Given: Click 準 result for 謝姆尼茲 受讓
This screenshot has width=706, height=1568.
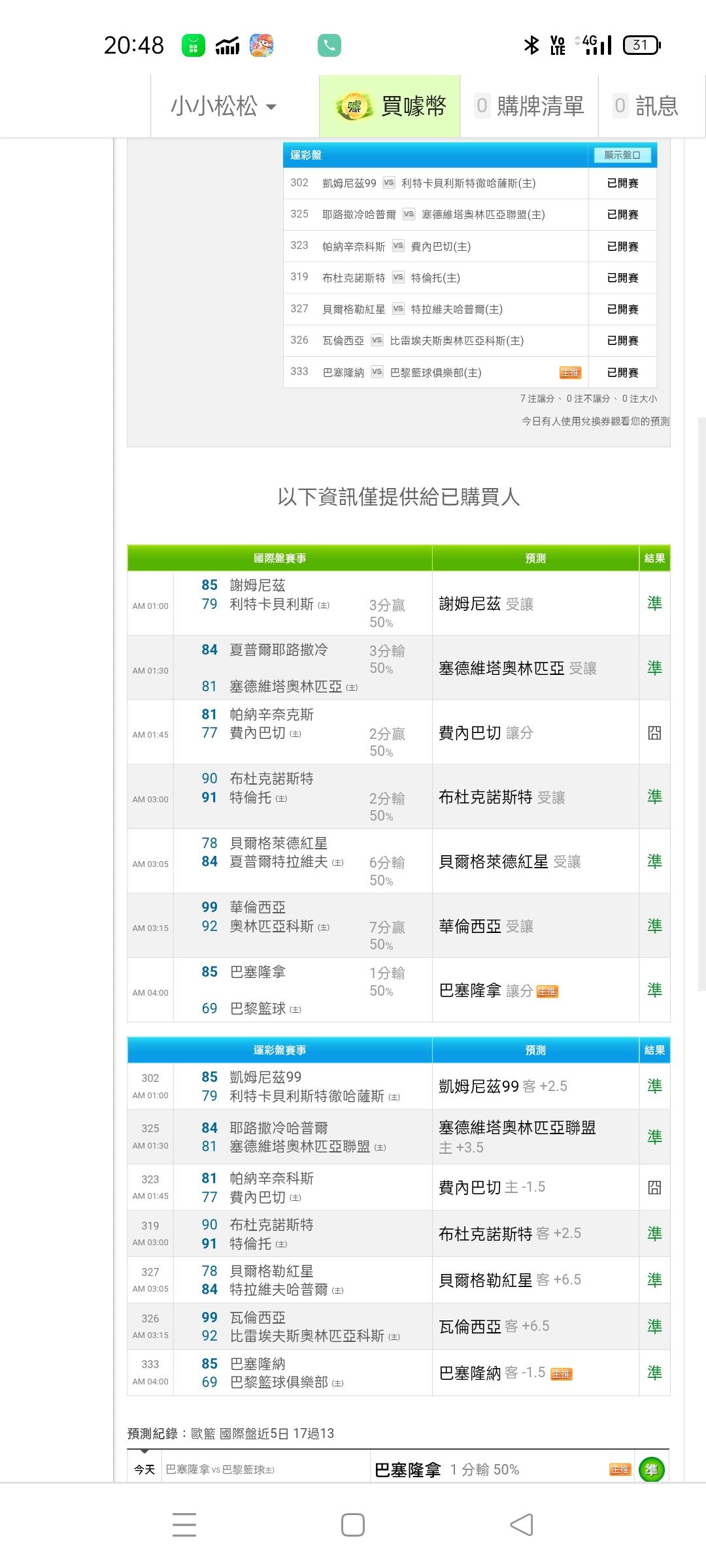Looking at the screenshot, I should [x=654, y=603].
